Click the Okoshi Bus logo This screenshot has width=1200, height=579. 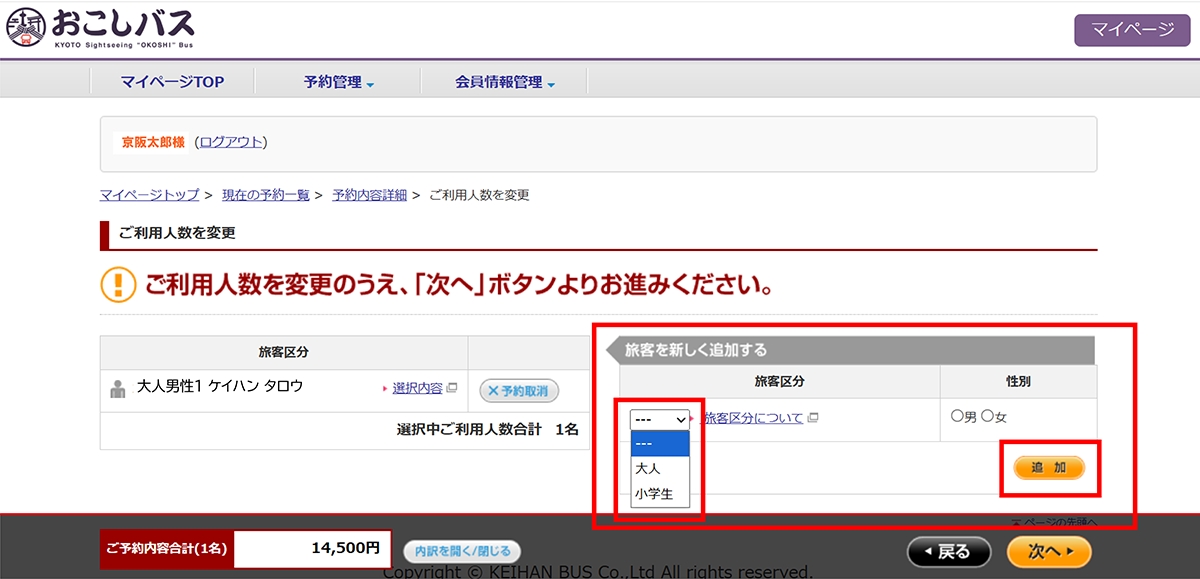tap(100, 29)
